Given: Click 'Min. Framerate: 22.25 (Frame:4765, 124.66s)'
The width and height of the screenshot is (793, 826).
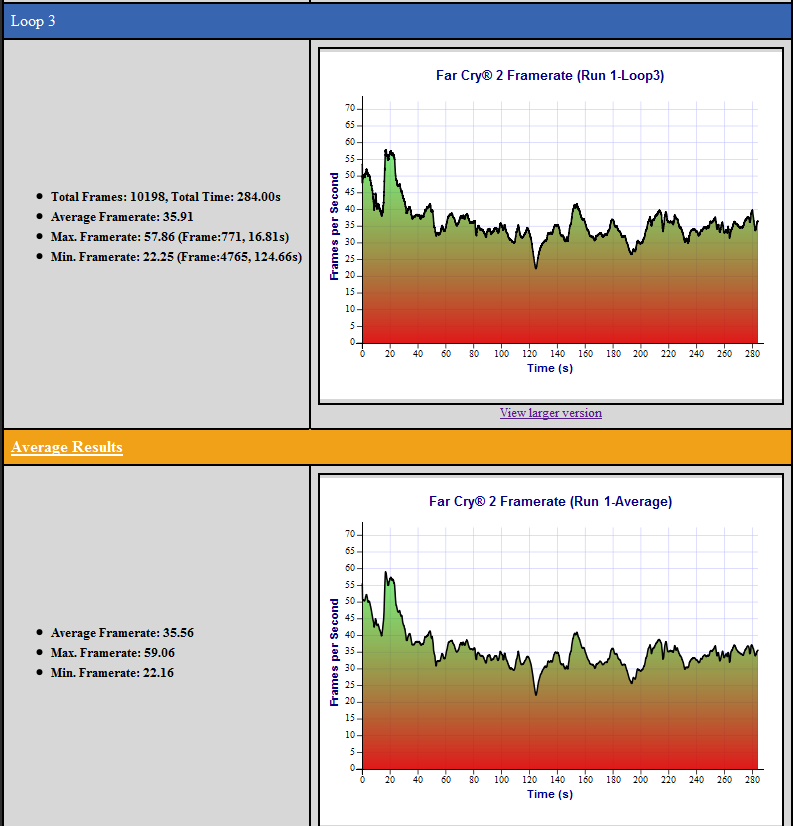Looking at the screenshot, I should point(176,257).
